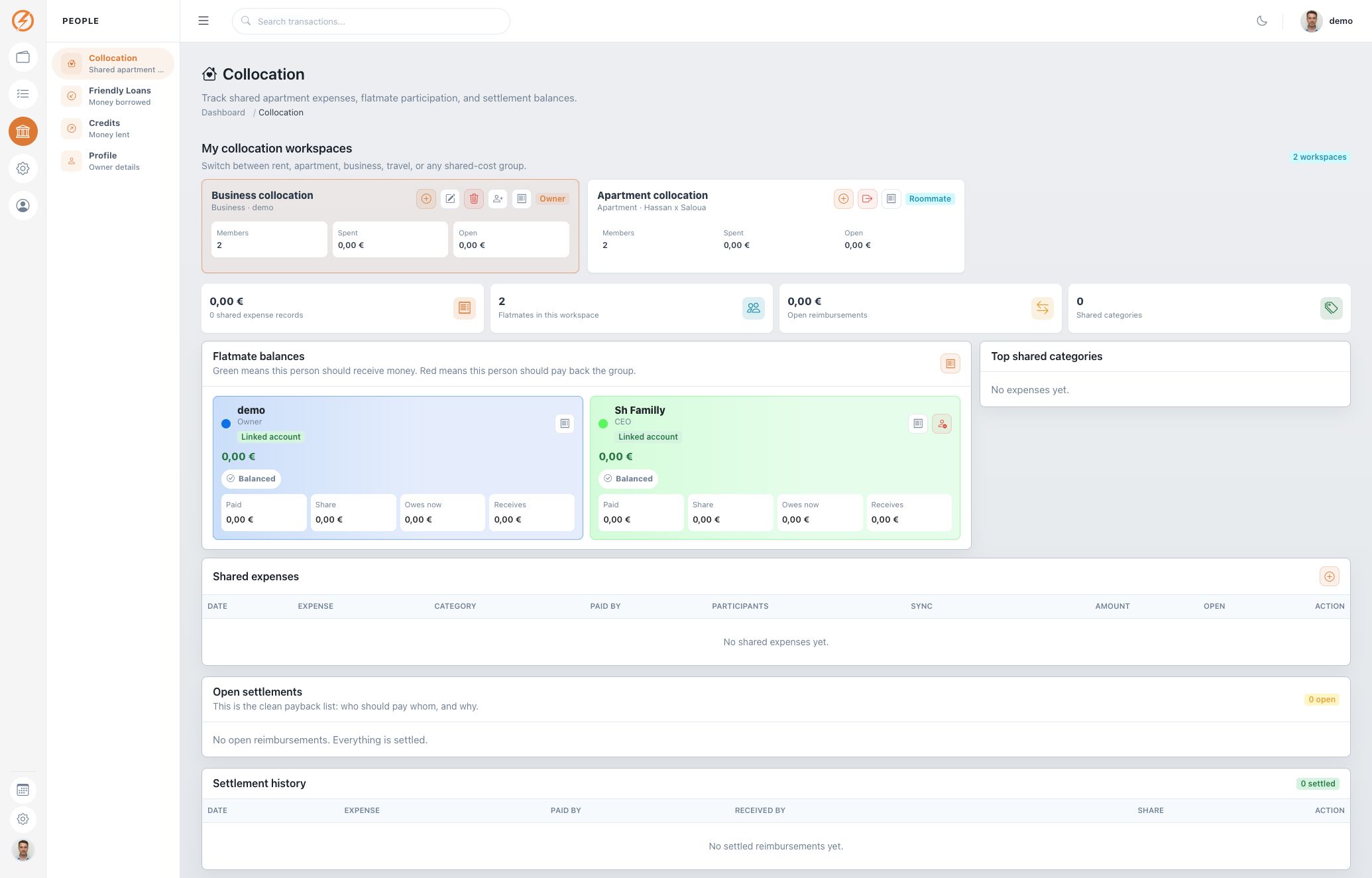Click the DATE column header in Shared expenses
Screen dimensions: 1372x878
pos(217,606)
